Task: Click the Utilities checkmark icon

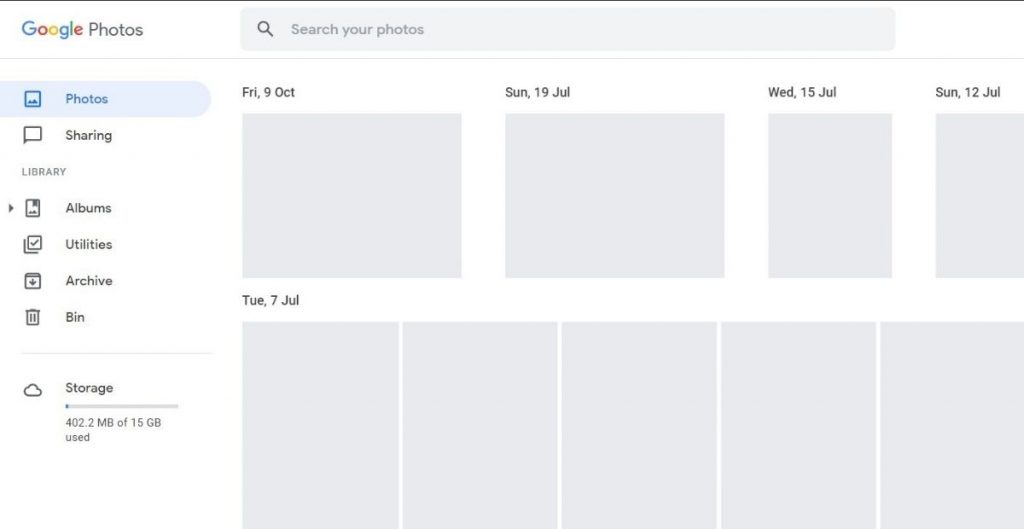Action: (33, 244)
